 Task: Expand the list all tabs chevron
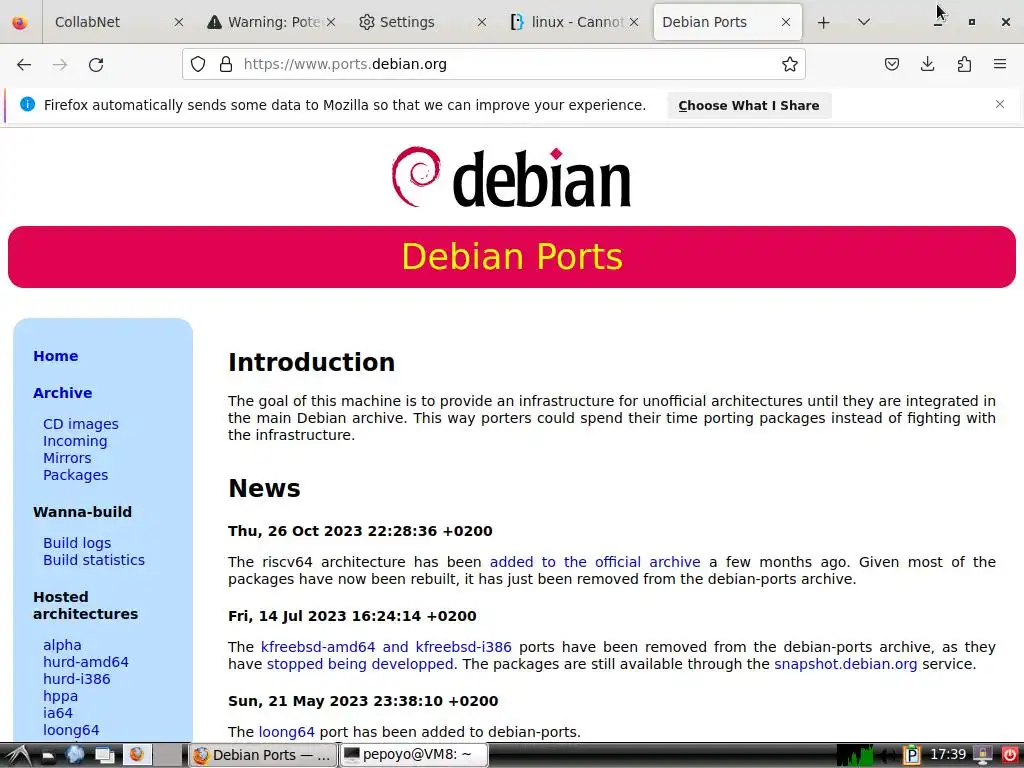coord(863,22)
